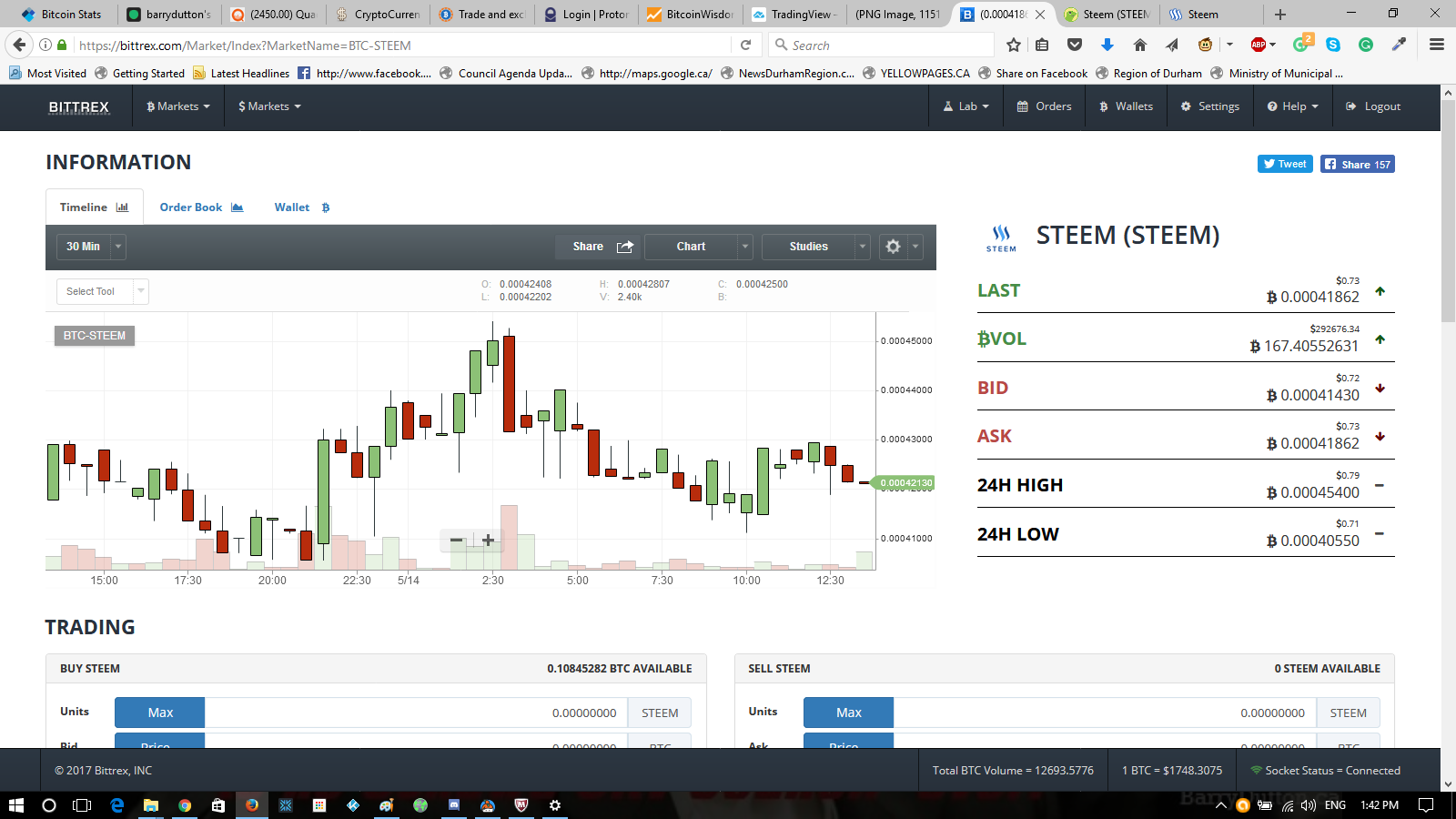Click the chart Share export icon
Screen dimensions: 1456x819
(625, 247)
